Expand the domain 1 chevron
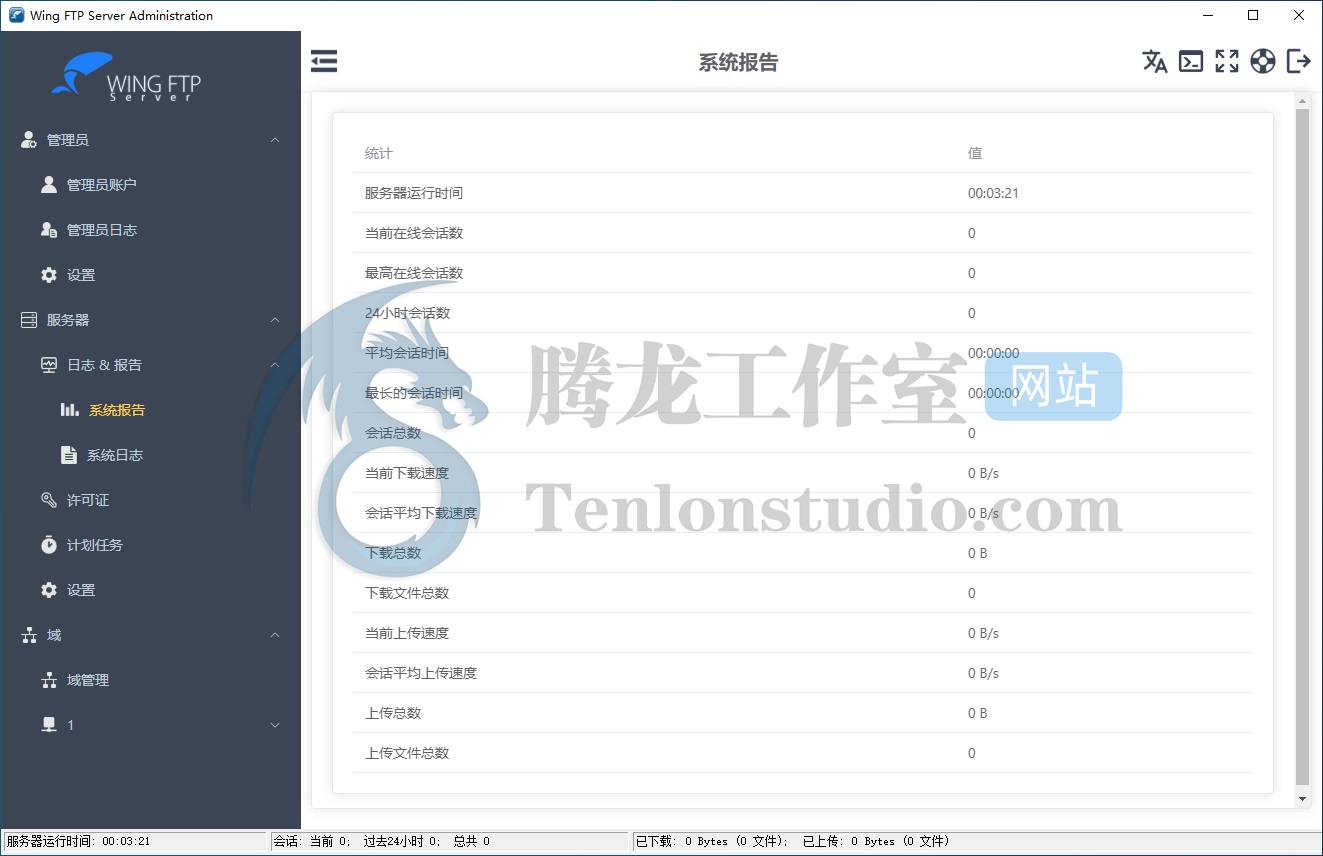 pos(275,725)
